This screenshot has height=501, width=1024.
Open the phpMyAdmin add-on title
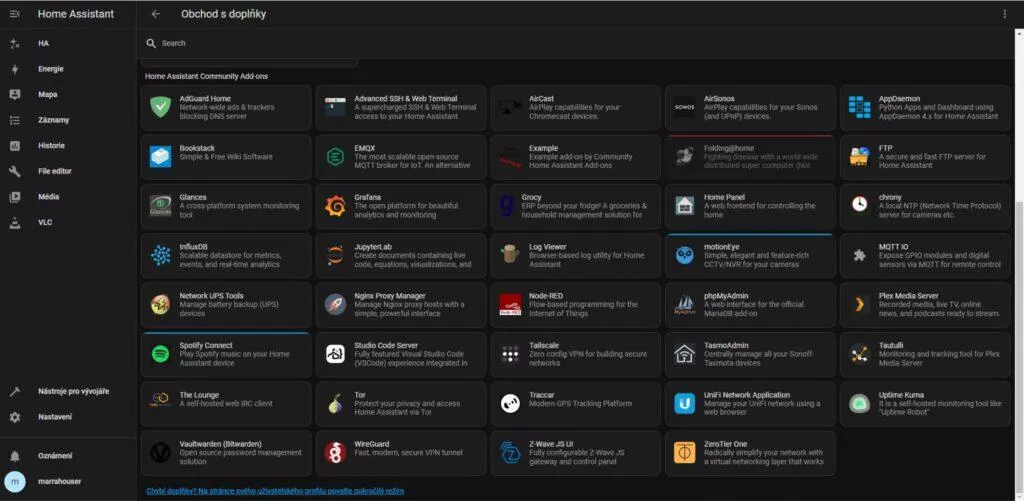coord(724,296)
